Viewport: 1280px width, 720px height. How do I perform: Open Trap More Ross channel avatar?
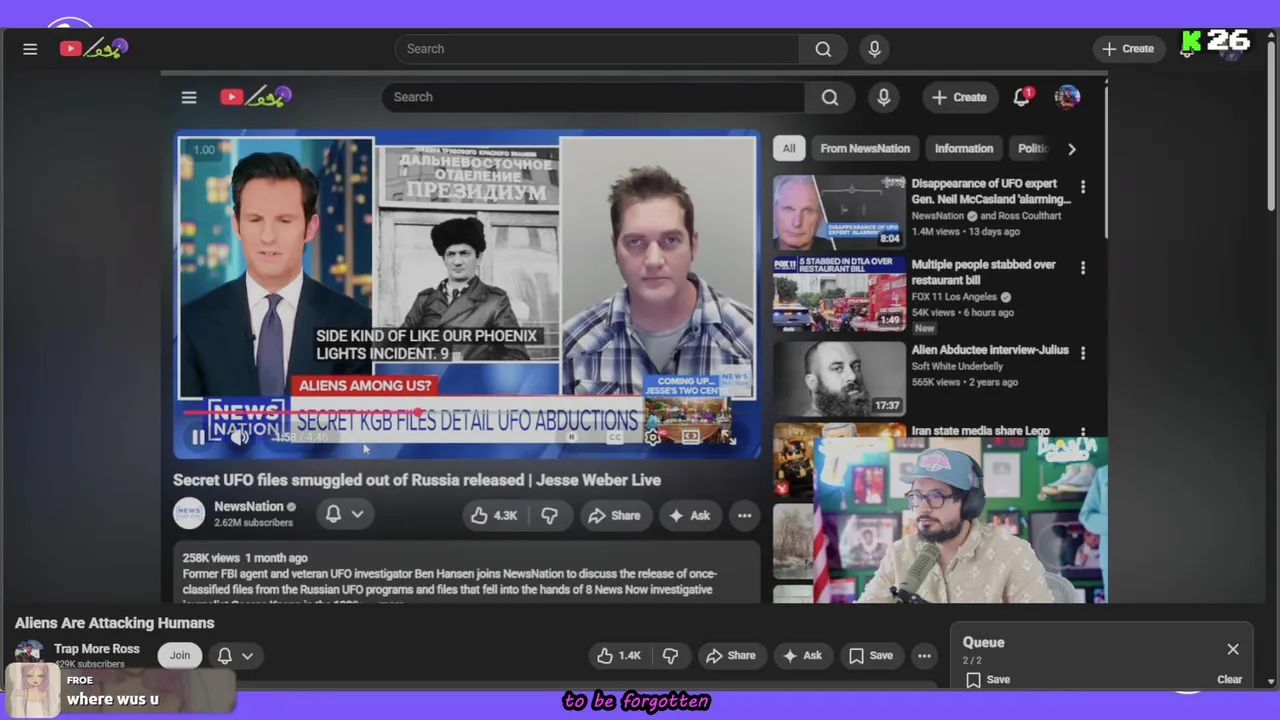point(28,653)
